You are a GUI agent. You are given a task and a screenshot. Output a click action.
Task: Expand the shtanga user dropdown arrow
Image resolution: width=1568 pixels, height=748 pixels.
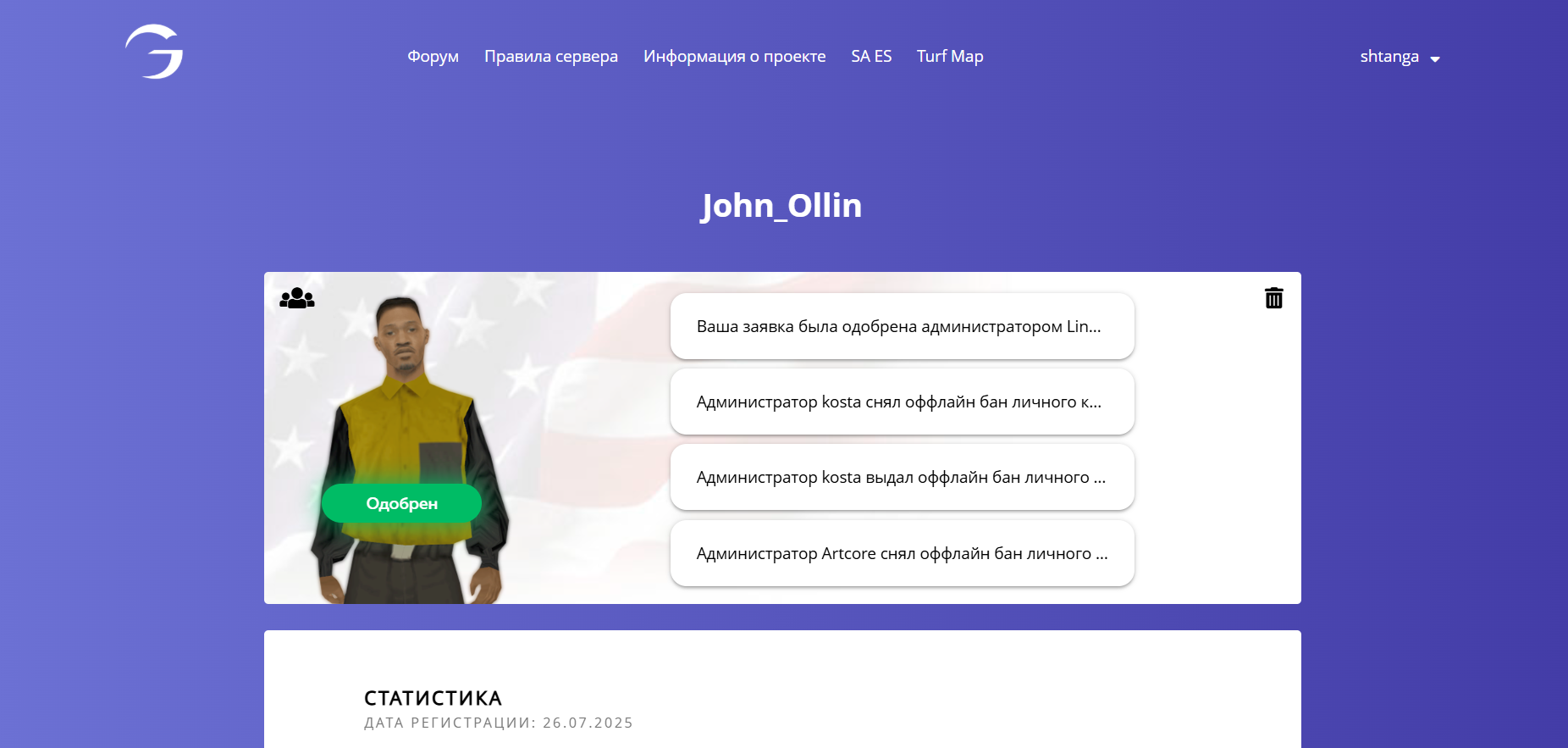point(1435,58)
